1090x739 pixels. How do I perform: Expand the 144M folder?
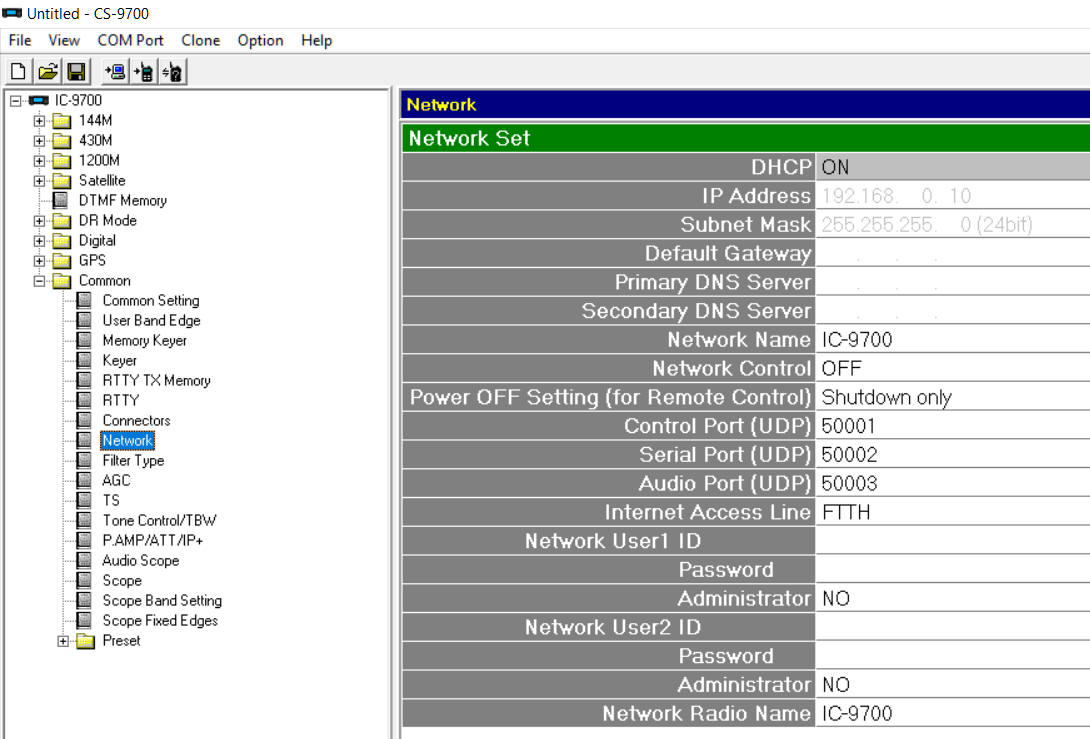pyautogui.click(x=39, y=121)
